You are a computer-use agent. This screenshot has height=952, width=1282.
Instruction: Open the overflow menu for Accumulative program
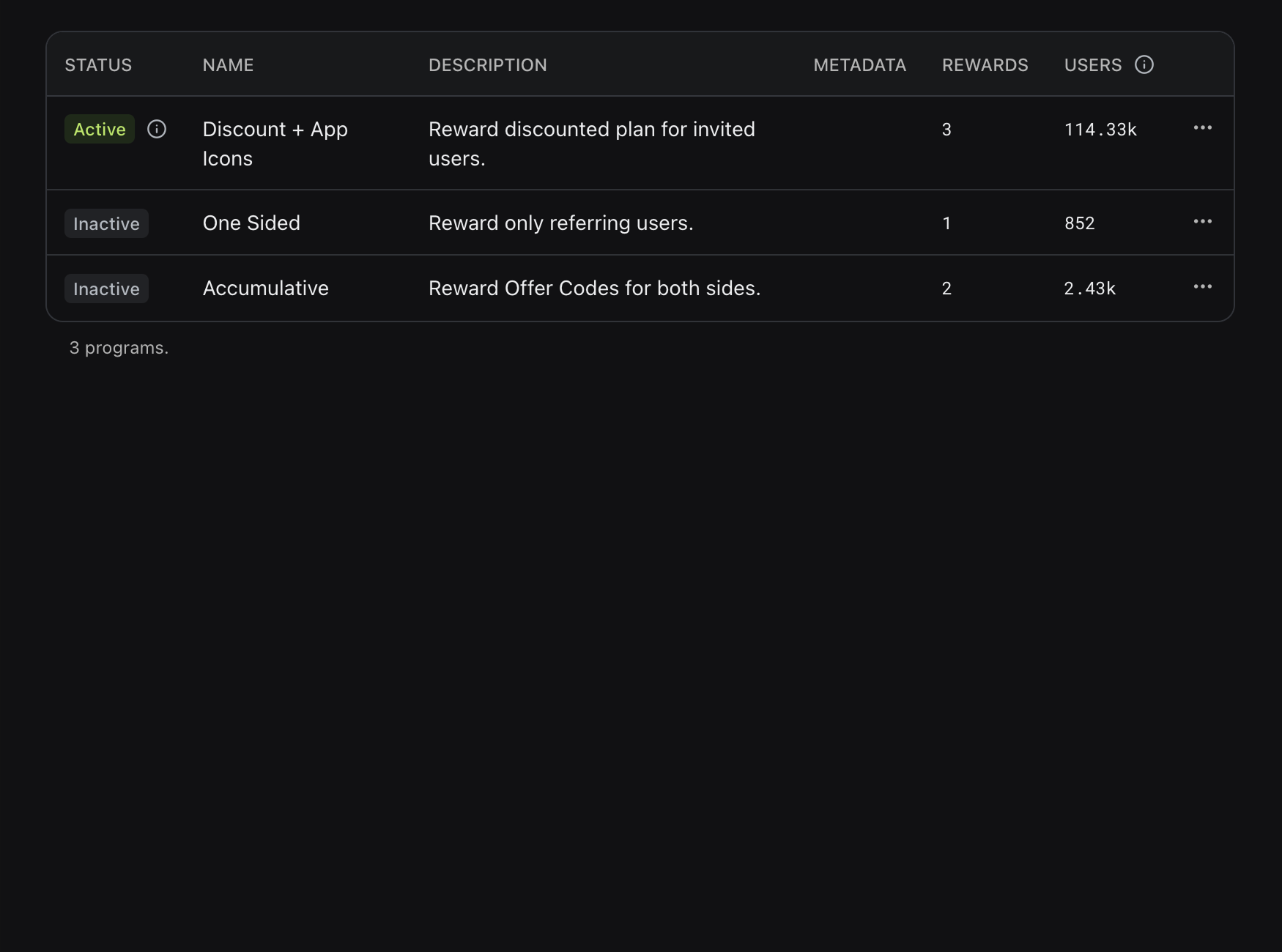tap(1202, 287)
